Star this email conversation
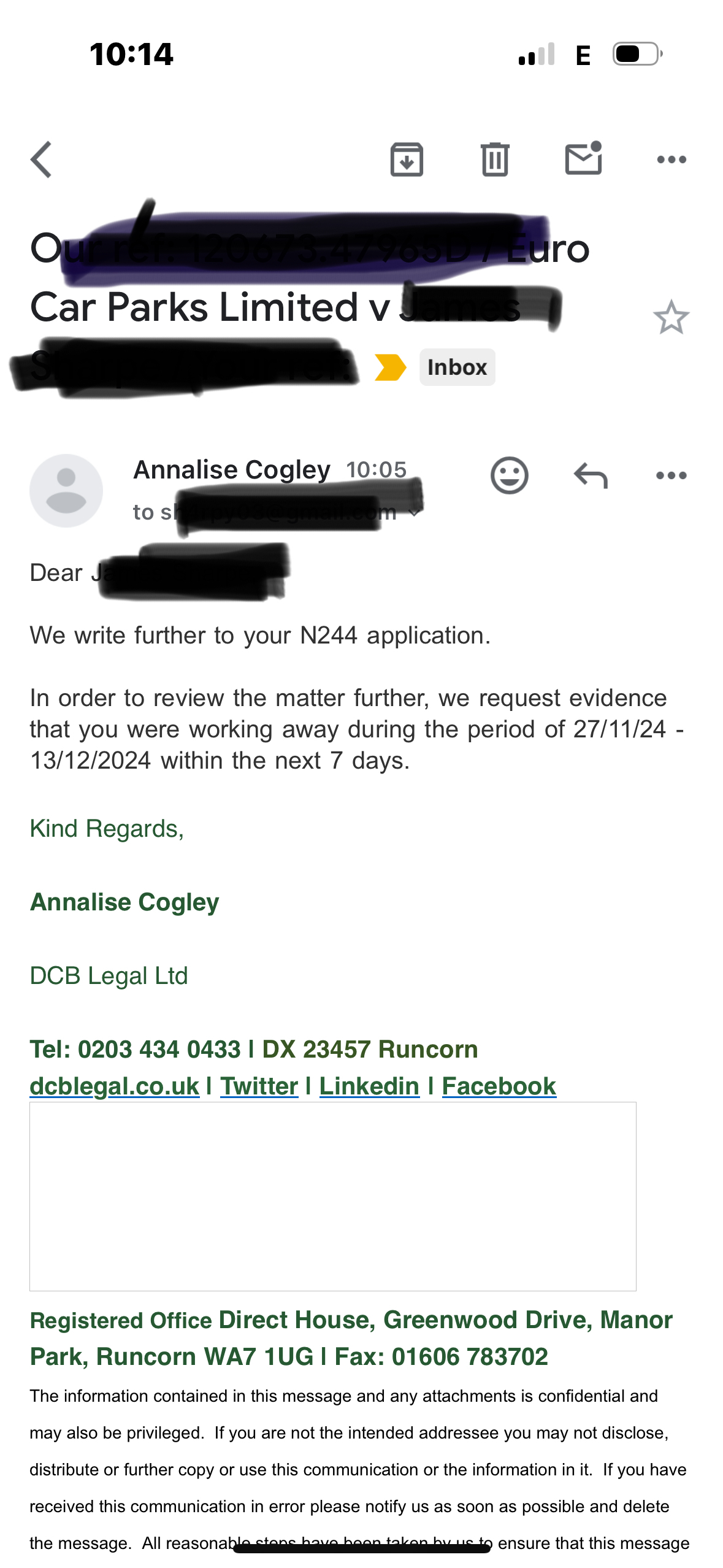Screen dimensions: 723x1568 click(671, 317)
